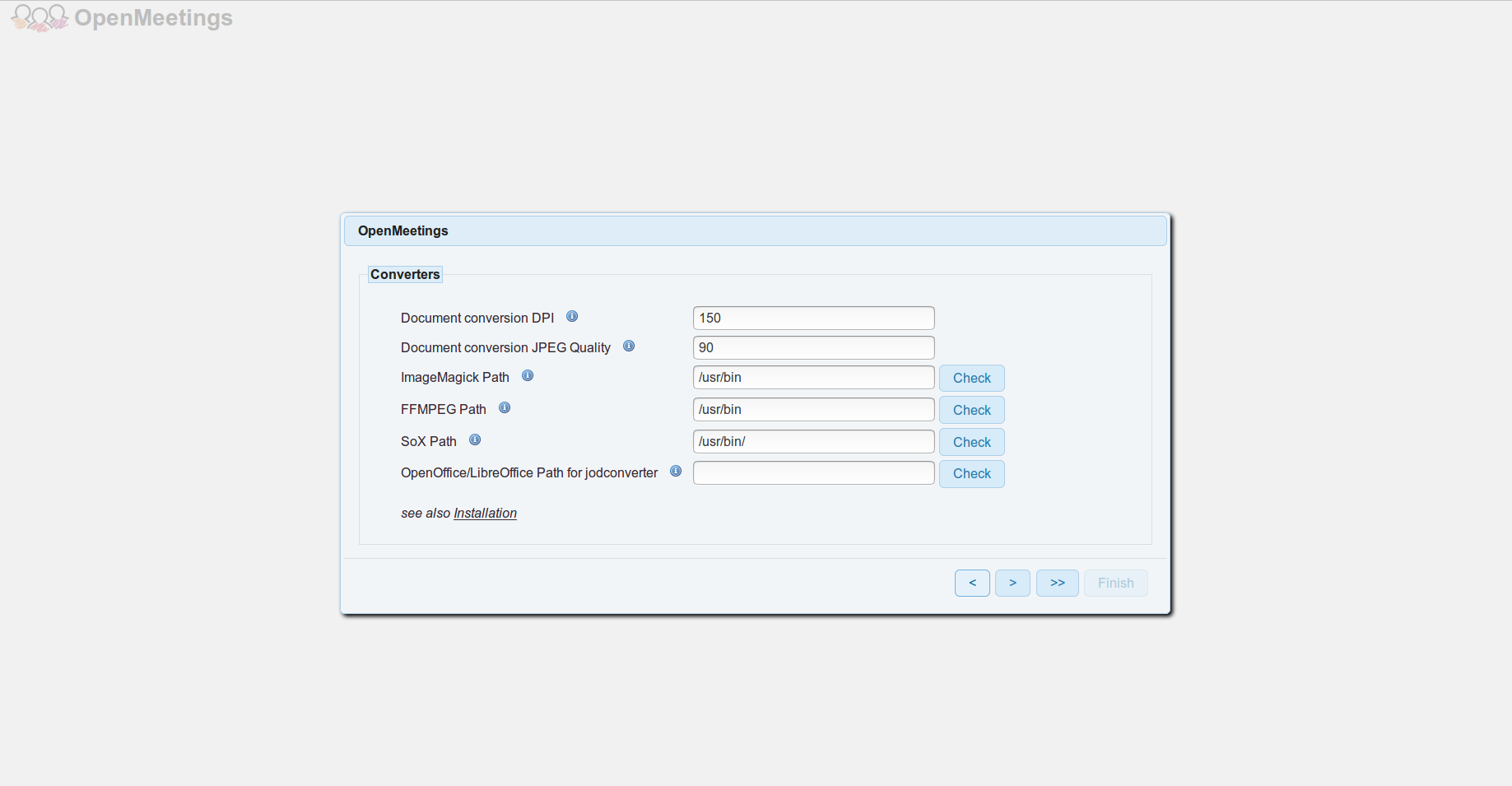
Task: Click the OpenMeetings logo at top
Action: [x=122, y=17]
